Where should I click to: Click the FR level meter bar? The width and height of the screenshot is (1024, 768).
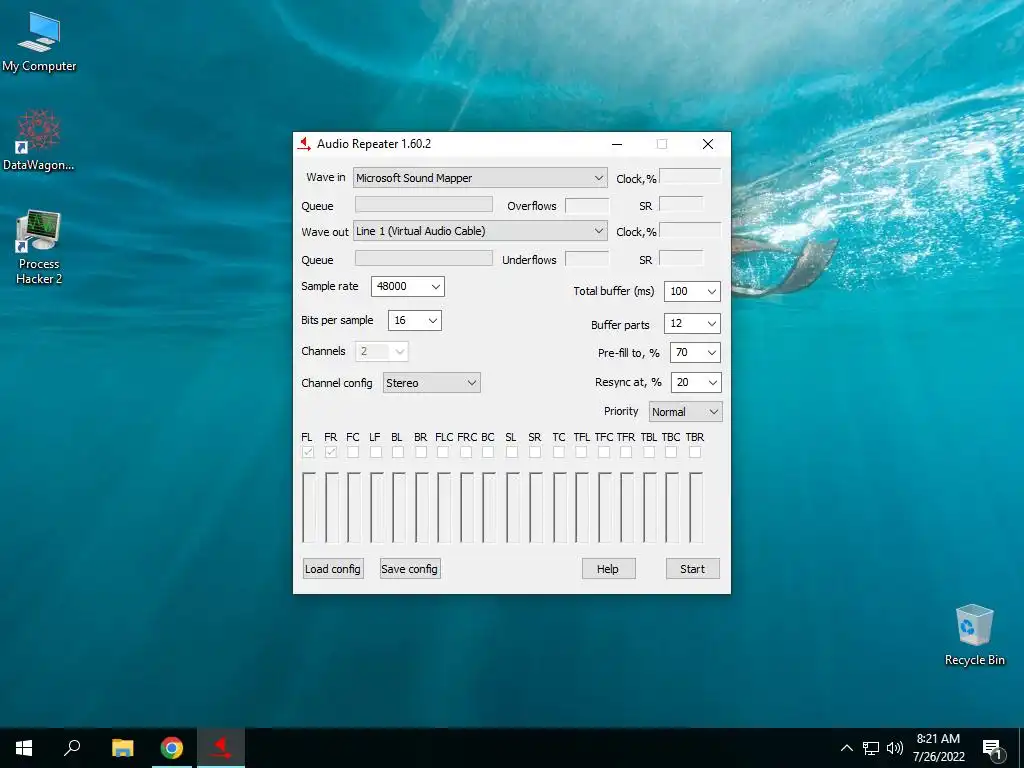coord(331,507)
